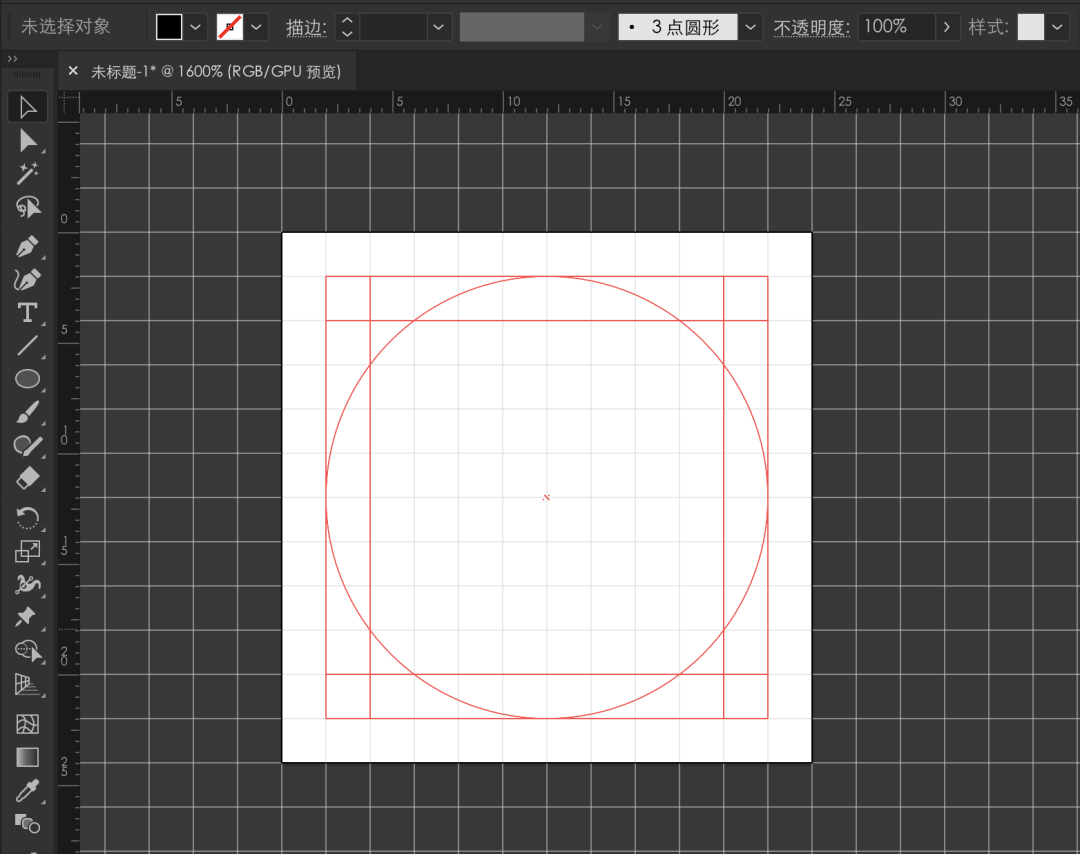1080x854 pixels.
Task: Open the fill color dropdown arrow
Action: tap(196, 27)
